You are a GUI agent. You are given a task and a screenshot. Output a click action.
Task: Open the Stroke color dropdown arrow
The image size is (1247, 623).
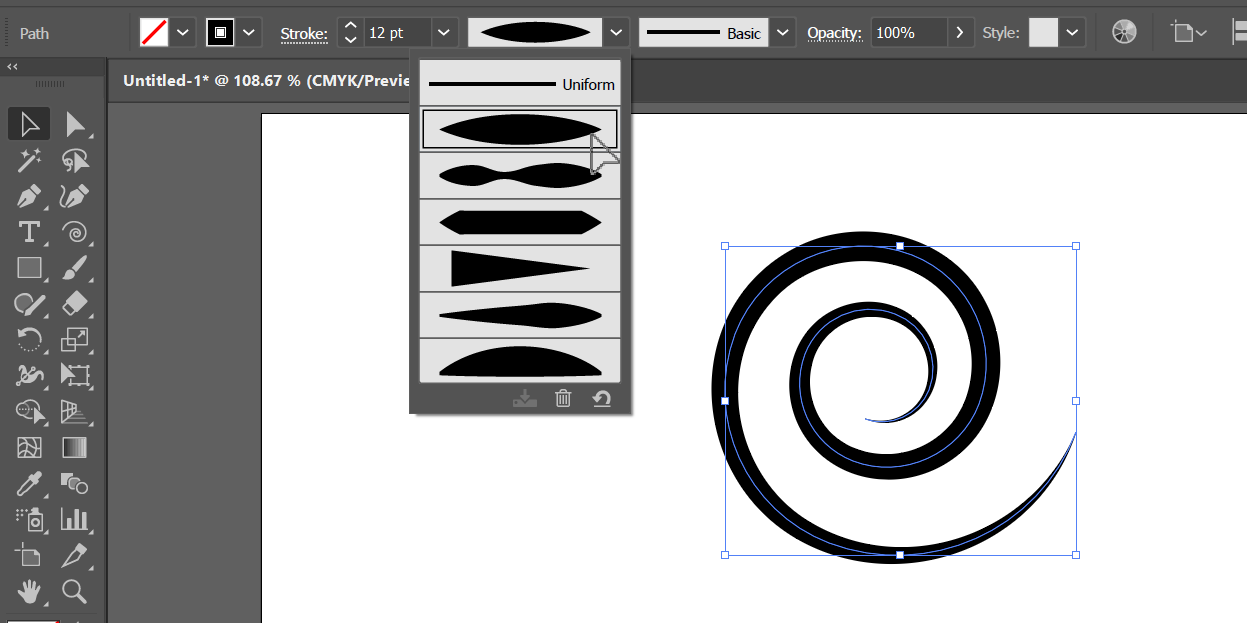pos(250,33)
